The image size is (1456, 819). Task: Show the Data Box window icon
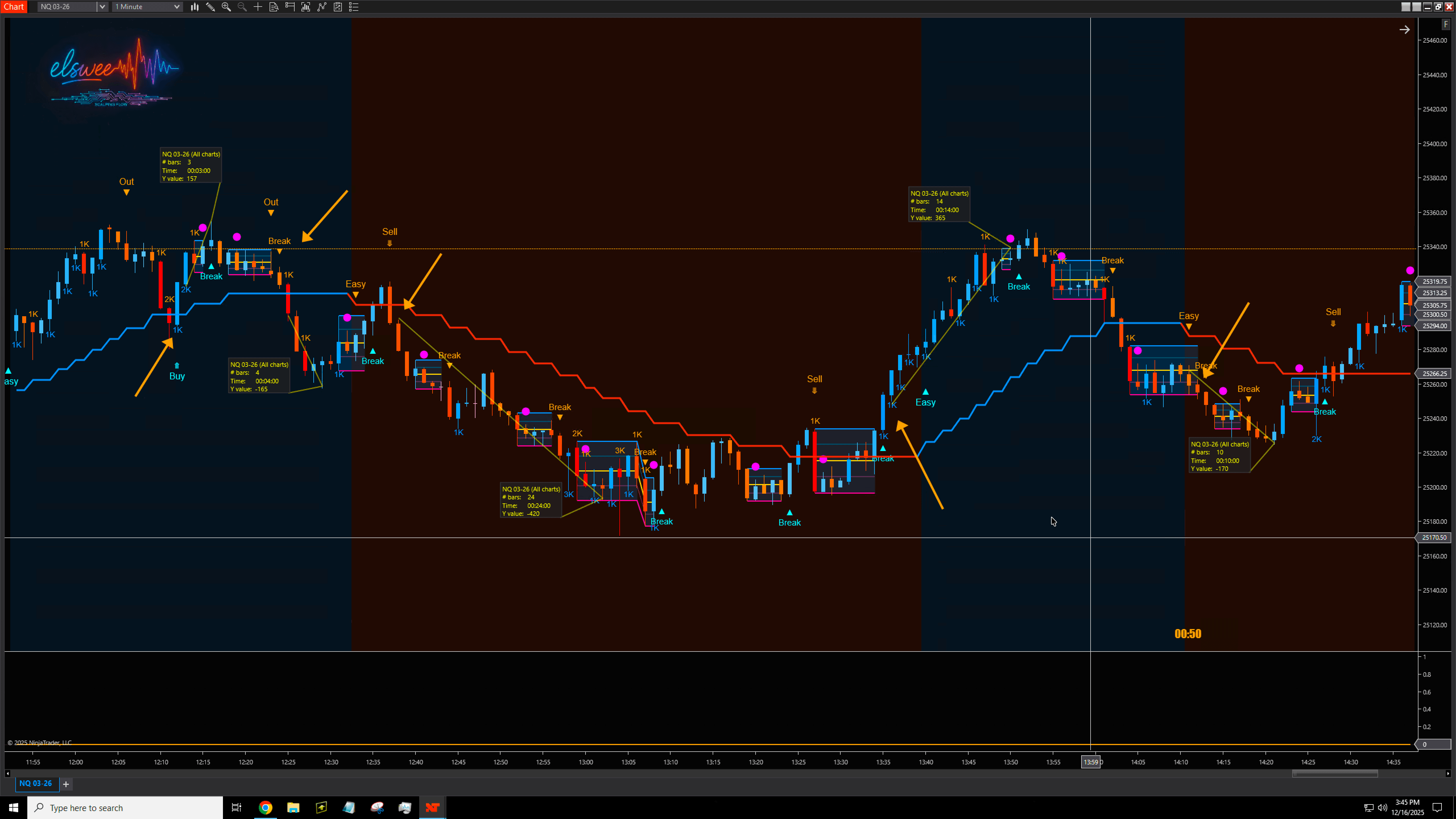click(x=274, y=7)
